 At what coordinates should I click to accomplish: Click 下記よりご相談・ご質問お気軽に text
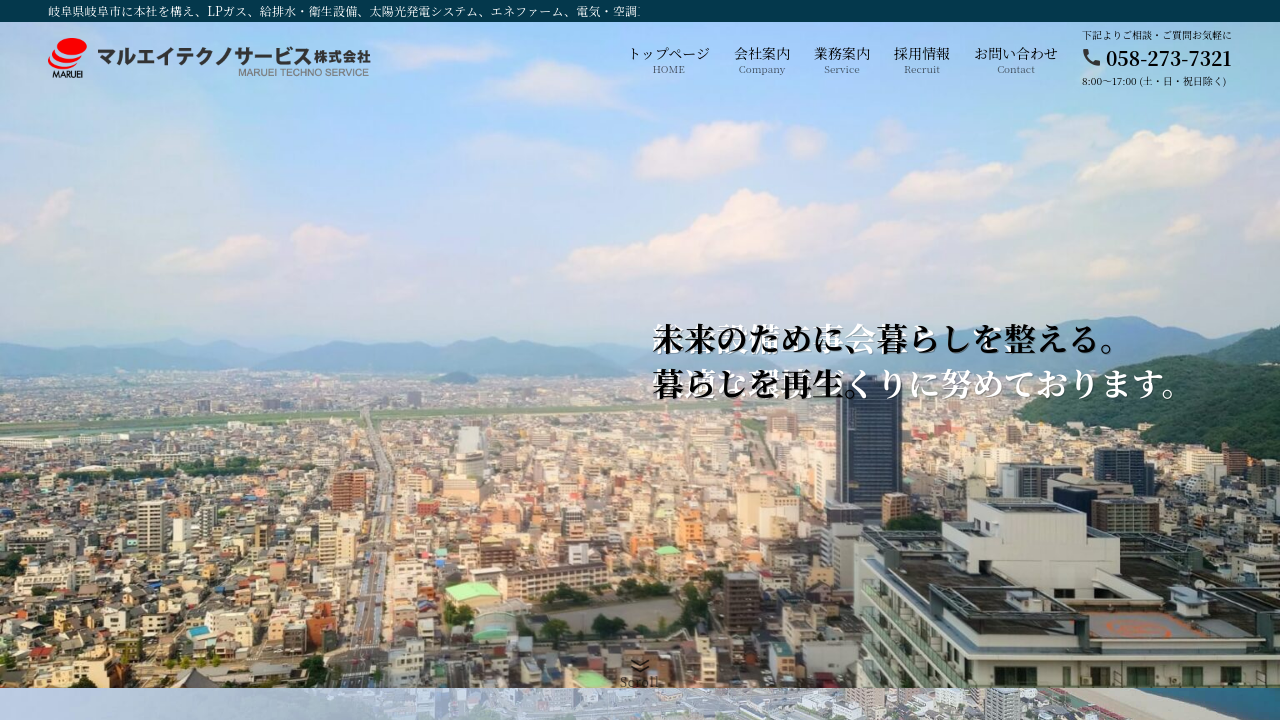[x=1156, y=35]
